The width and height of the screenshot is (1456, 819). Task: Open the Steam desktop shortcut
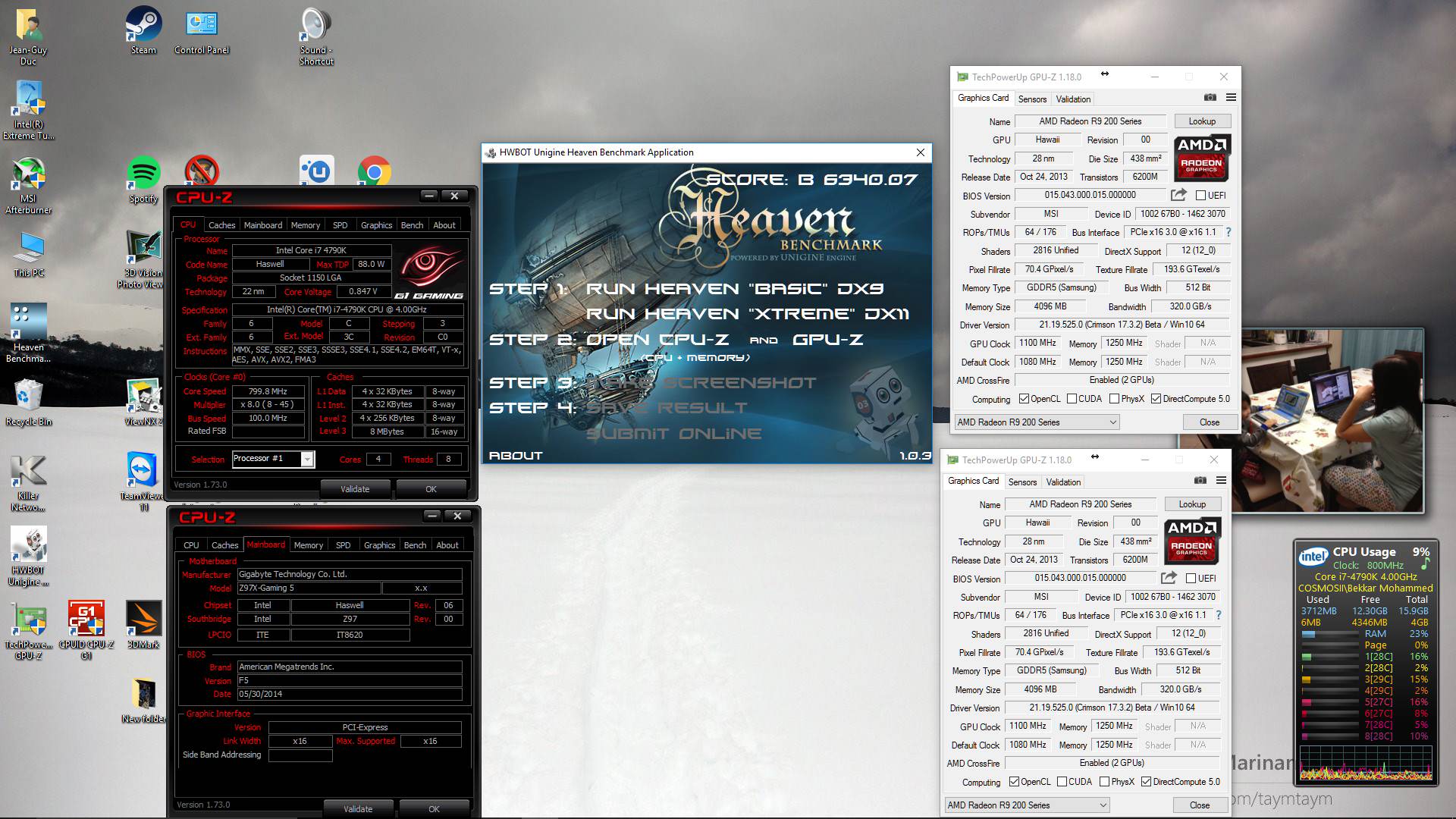[143, 30]
